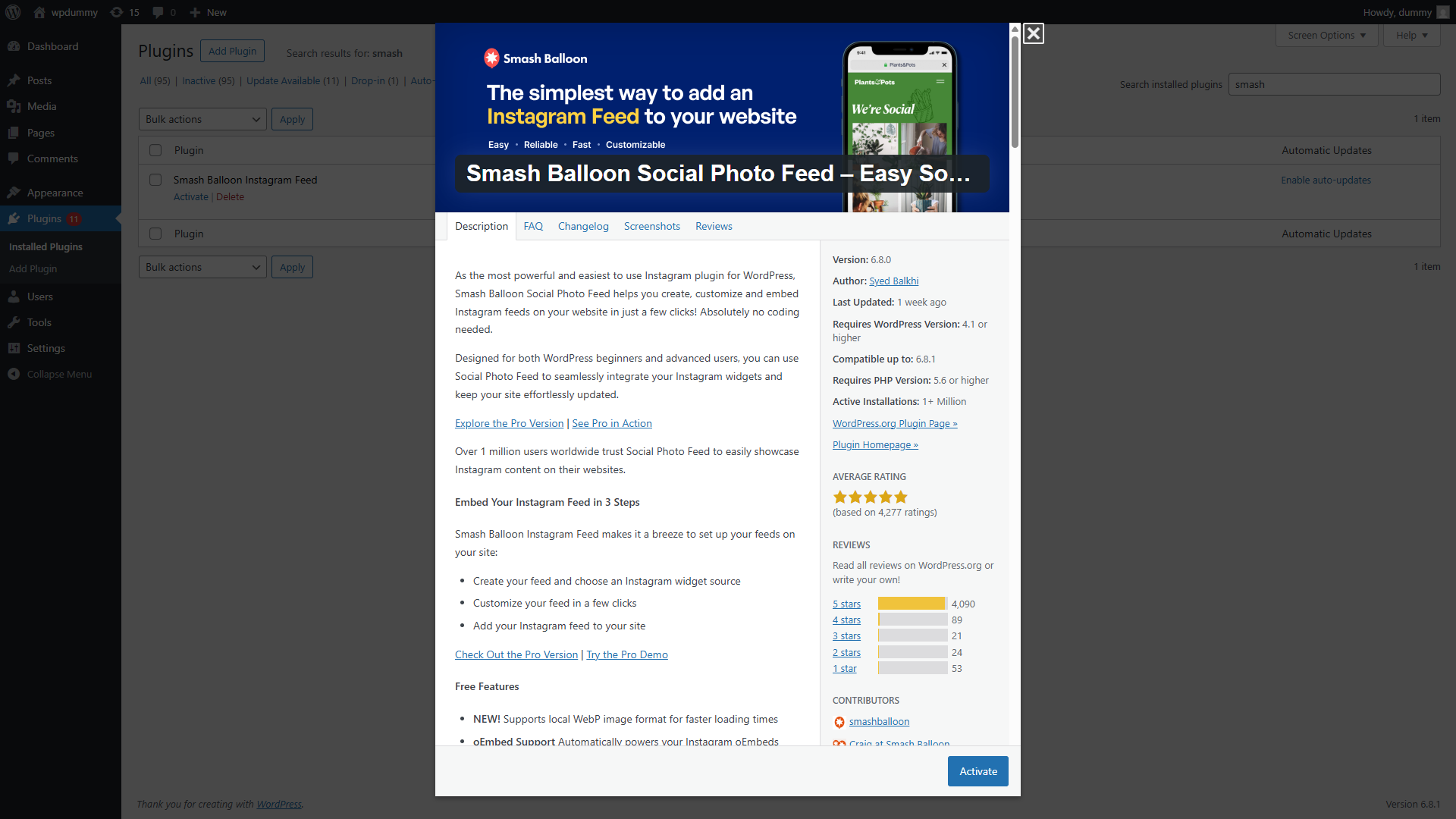Click the 5 stars rating bar
The image size is (1456, 819).
[x=913, y=604]
